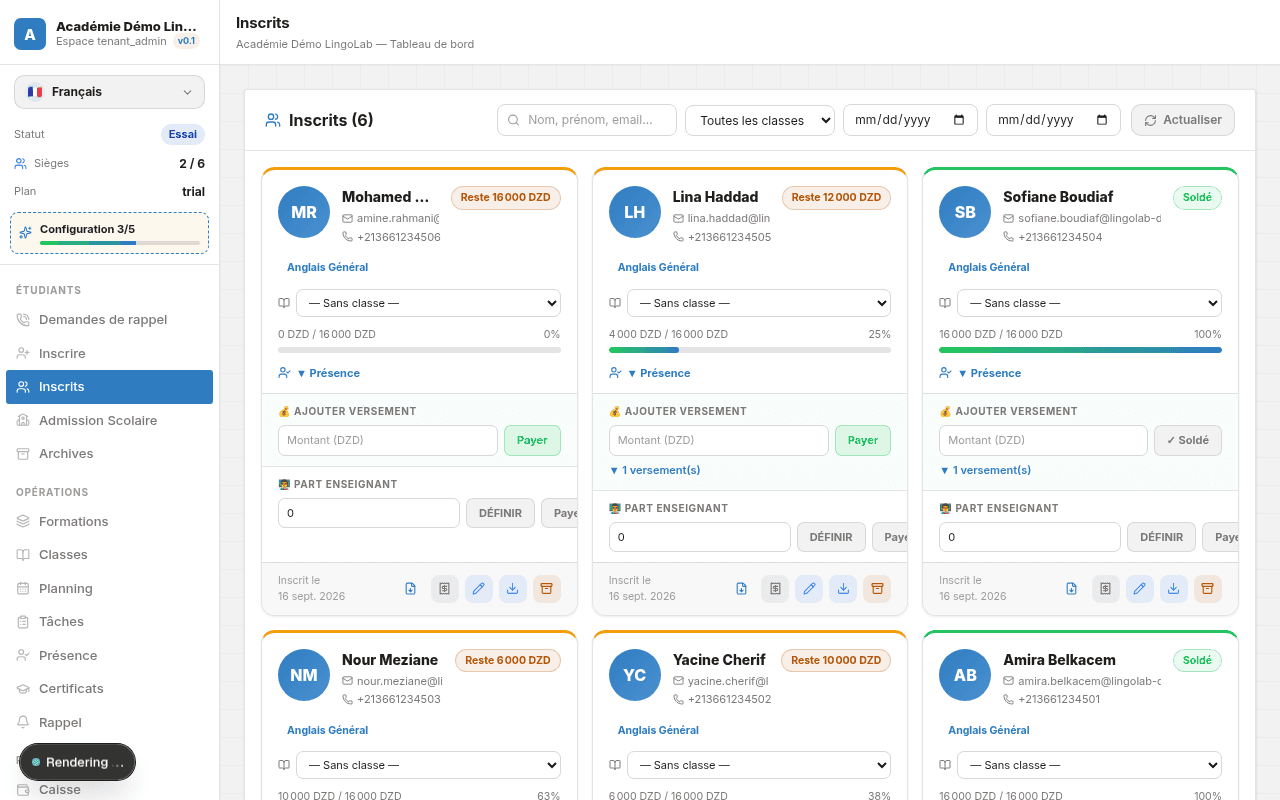The image size is (1280, 800).
Task: Click the archive icon on Sofiane Boudiaf's card
Action: (x=1208, y=588)
